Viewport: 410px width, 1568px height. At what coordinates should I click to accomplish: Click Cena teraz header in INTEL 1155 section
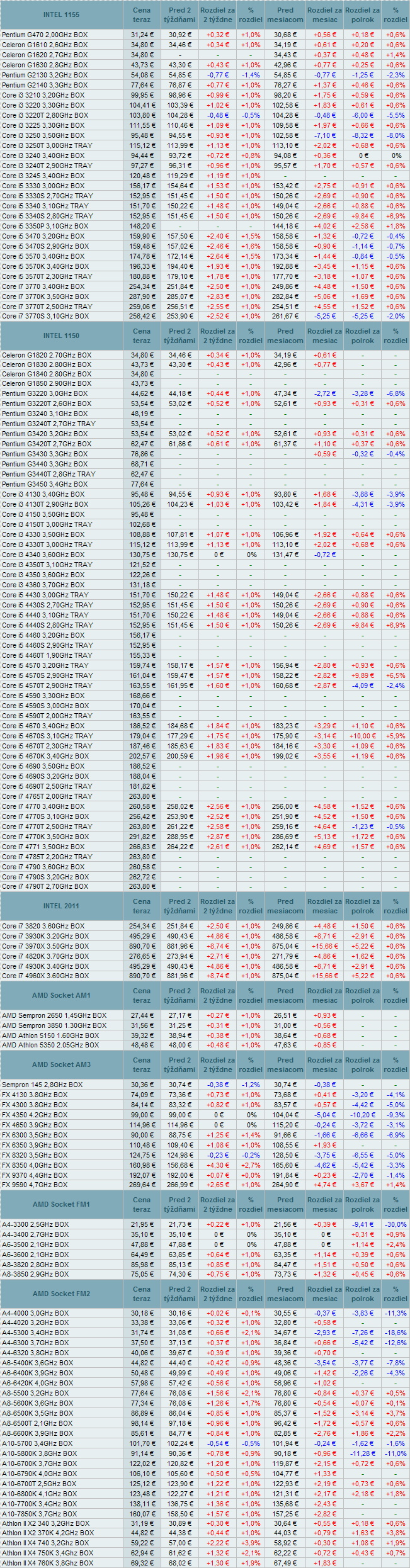[142, 14]
